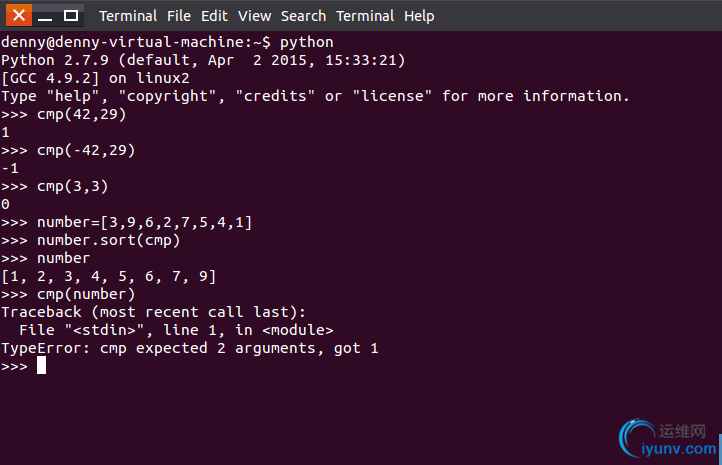The height and width of the screenshot is (465, 722).
Task: Click the denny@denny-virtual-machine shell prompt line
Action: [x=167, y=42]
